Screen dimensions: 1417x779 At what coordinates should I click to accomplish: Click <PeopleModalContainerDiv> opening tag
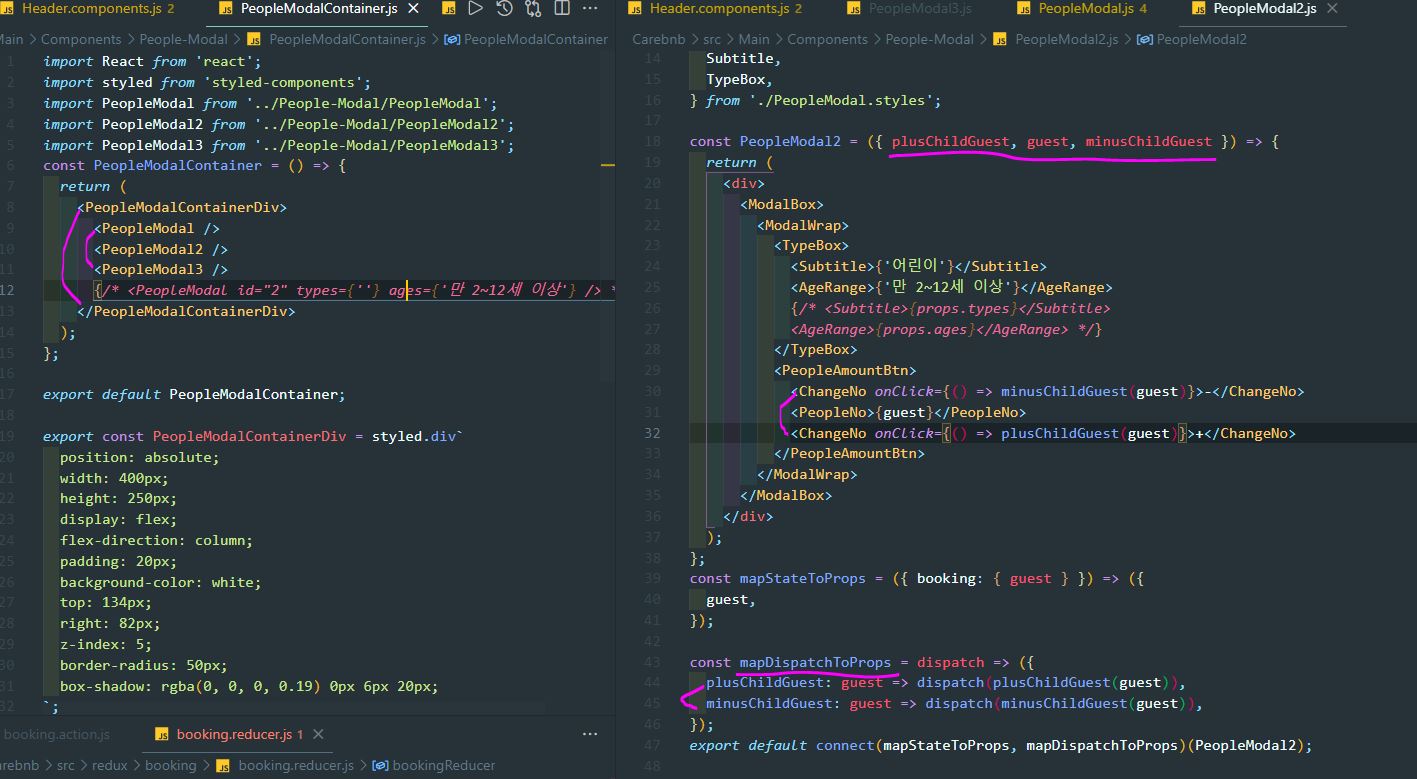pos(182,207)
